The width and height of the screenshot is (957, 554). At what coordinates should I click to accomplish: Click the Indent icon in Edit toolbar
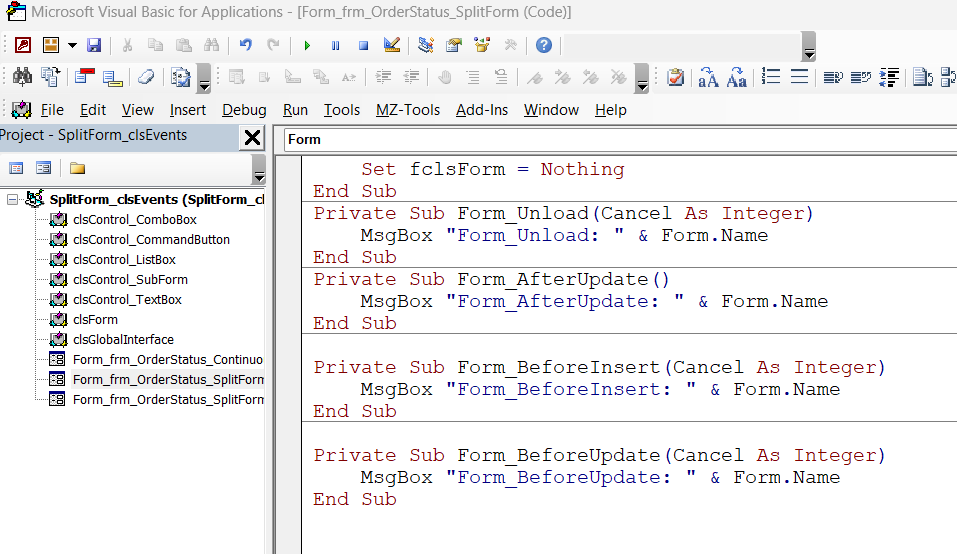[383, 77]
